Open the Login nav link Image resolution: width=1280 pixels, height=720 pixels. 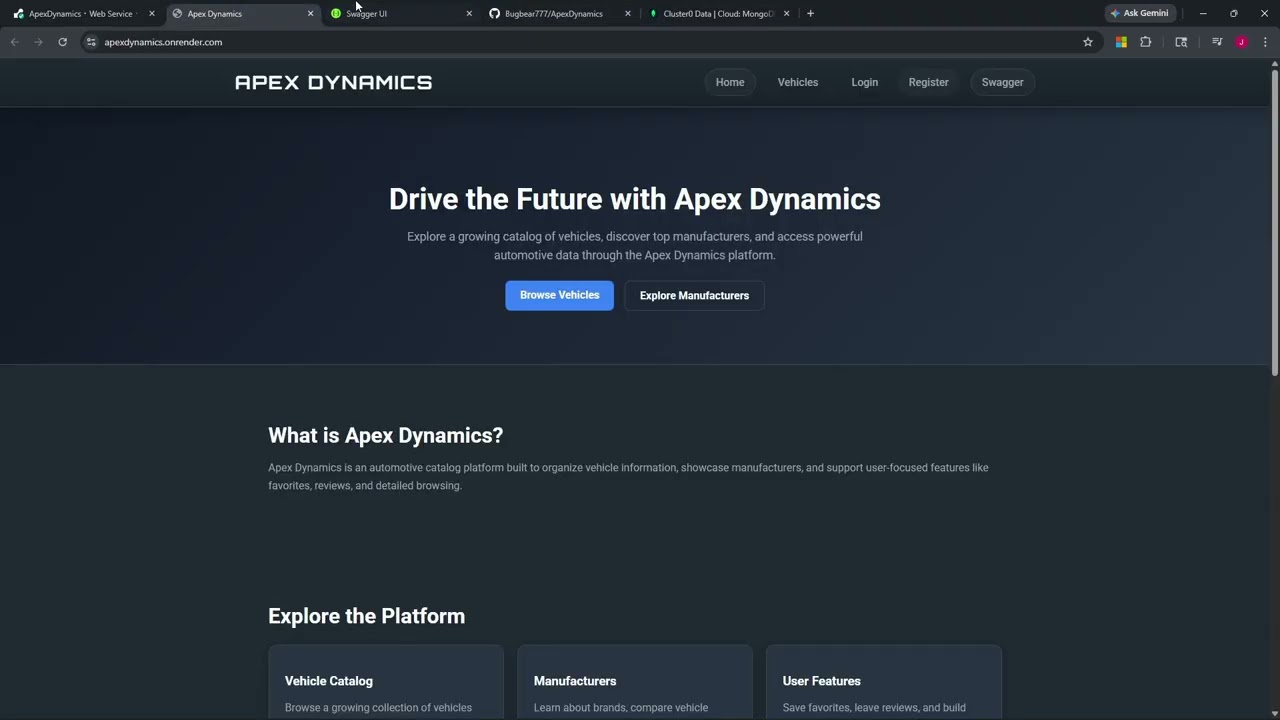(865, 82)
